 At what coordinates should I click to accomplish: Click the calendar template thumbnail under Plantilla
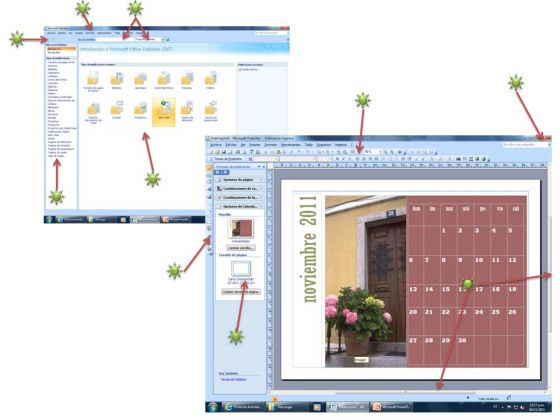[x=241, y=228]
